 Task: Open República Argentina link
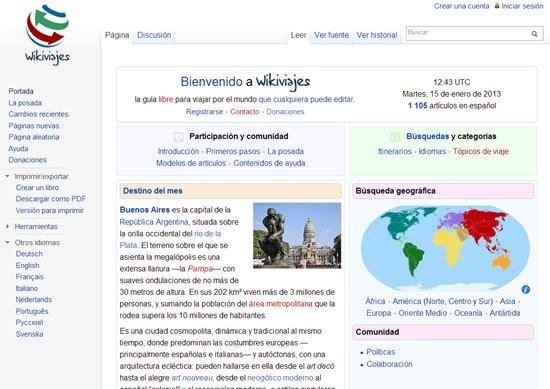click(154, 222)
